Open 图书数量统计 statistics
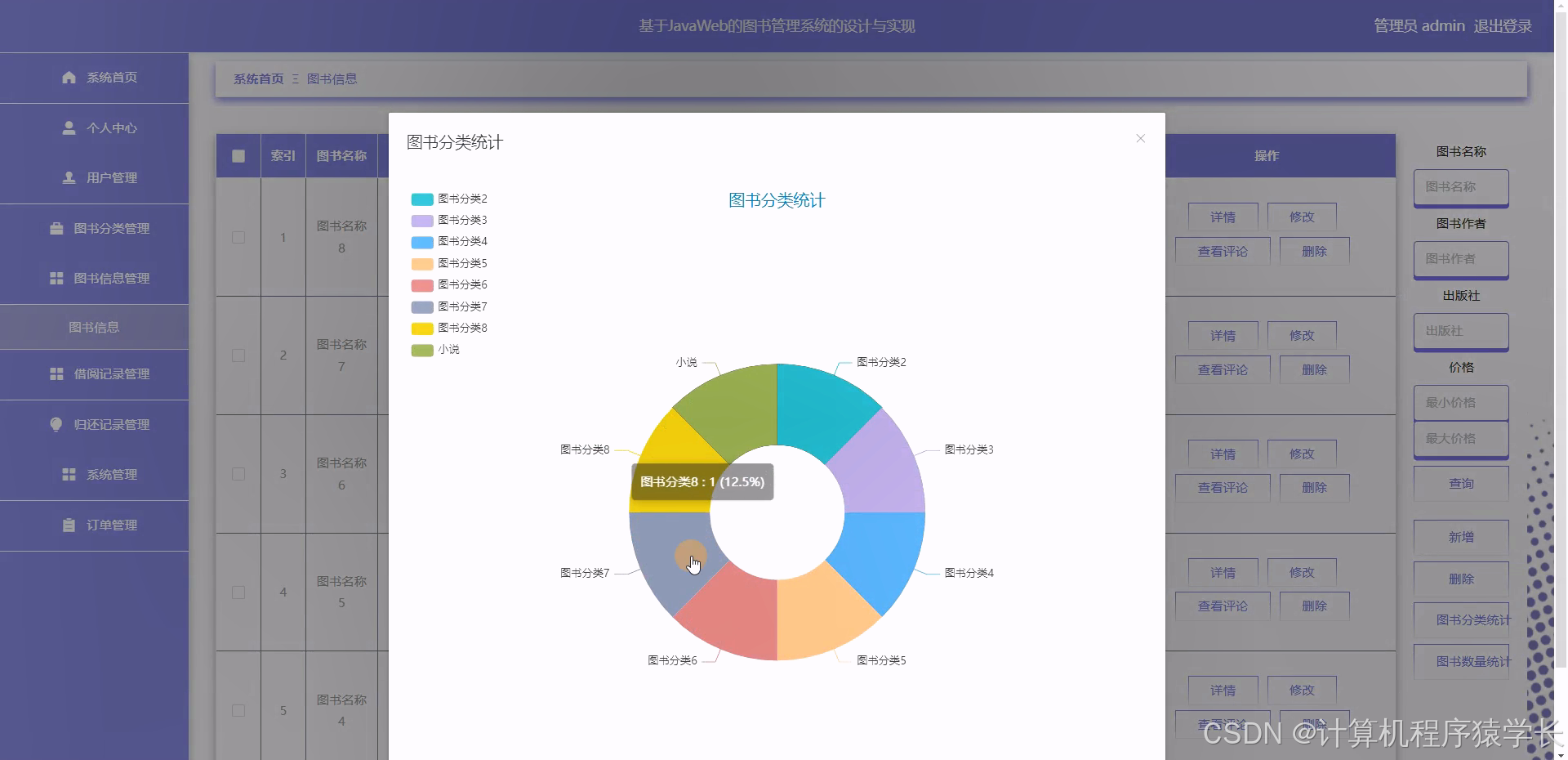This screenshot has height=760, width=1568. click(x=1460, y=660)
